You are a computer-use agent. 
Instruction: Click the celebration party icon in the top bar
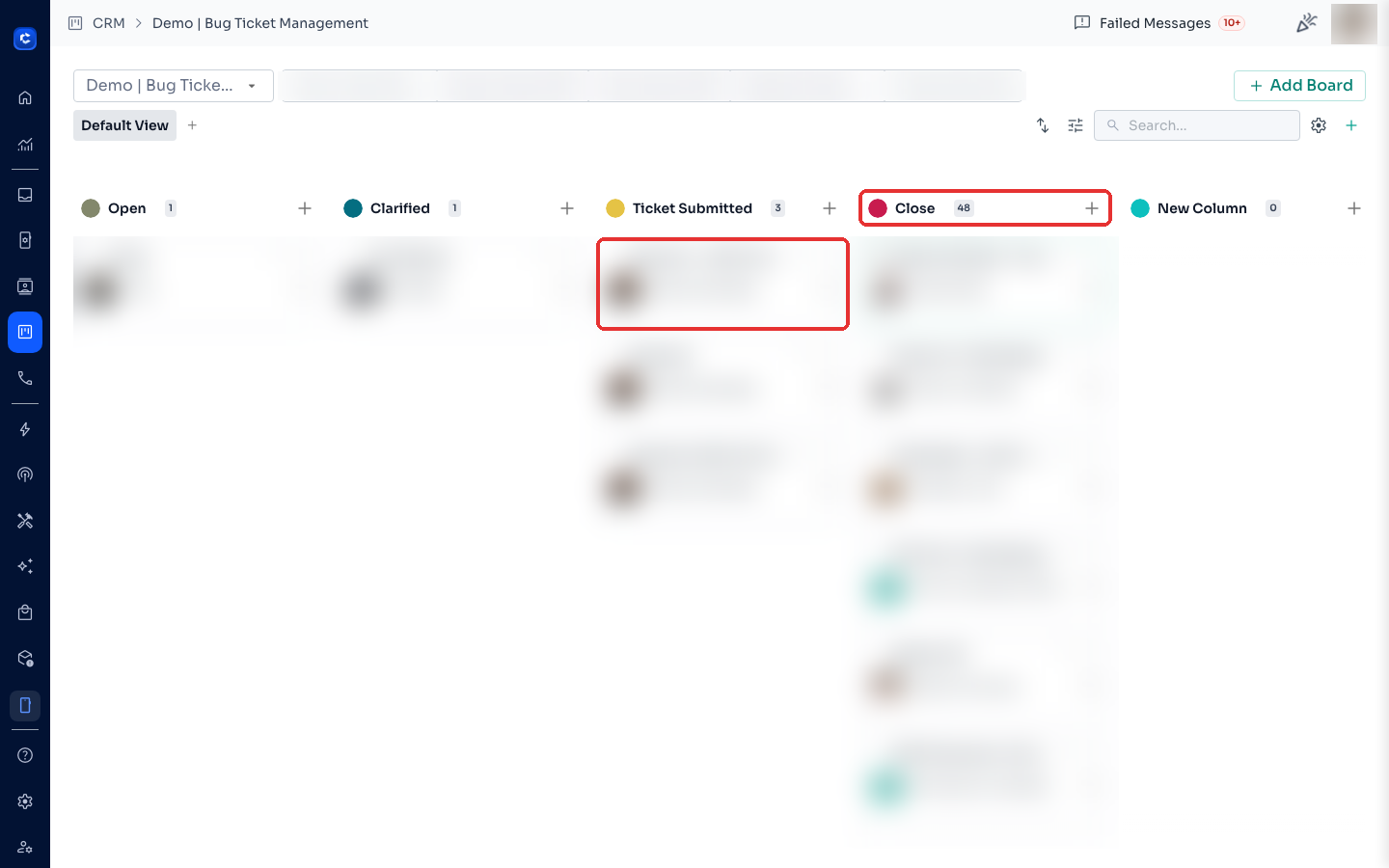(x=1306, y=23)
